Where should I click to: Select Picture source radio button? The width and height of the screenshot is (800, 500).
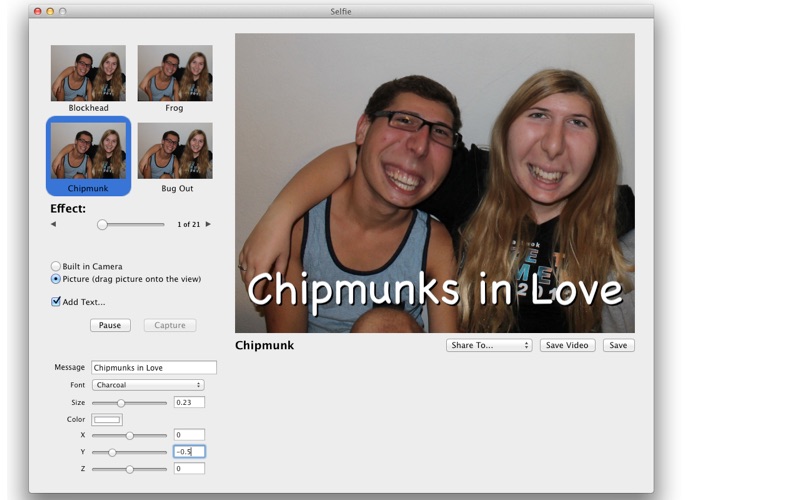[x=56, y=279]
